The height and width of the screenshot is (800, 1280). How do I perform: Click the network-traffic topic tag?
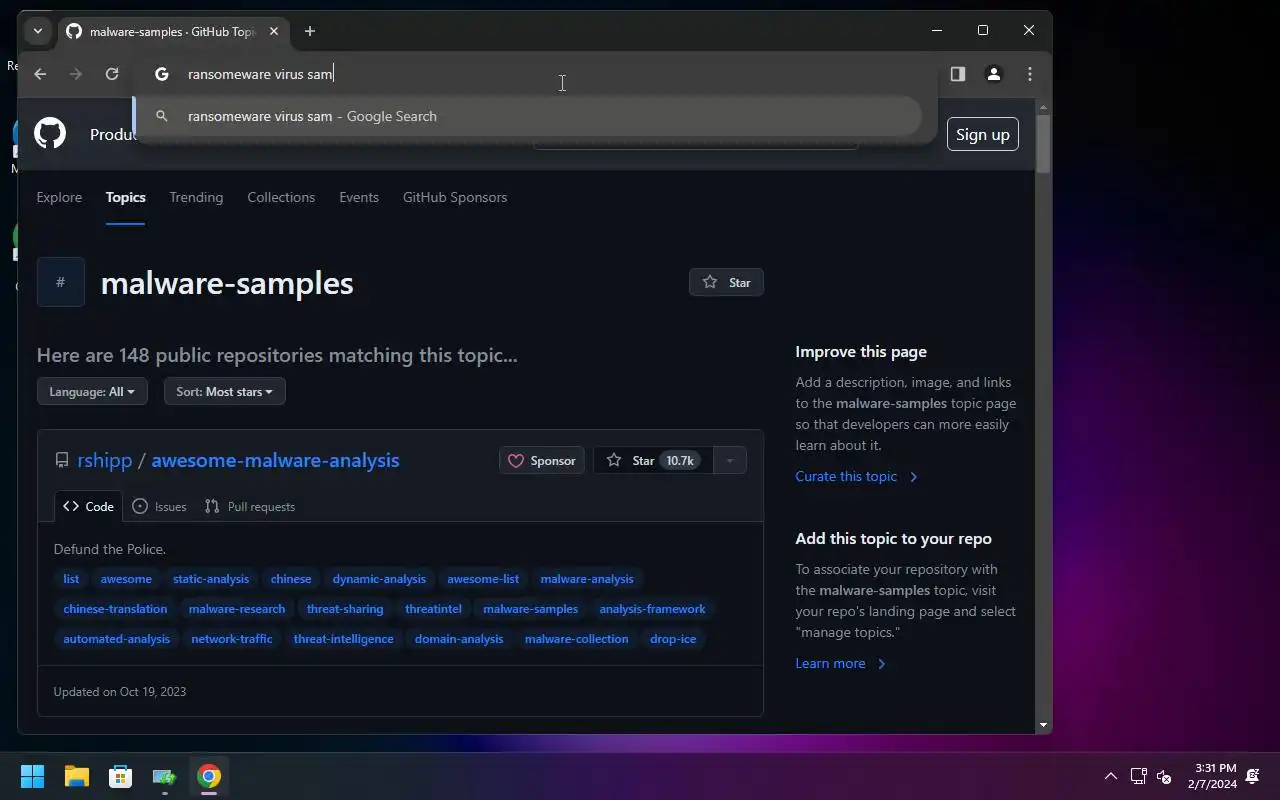(232, 639)
